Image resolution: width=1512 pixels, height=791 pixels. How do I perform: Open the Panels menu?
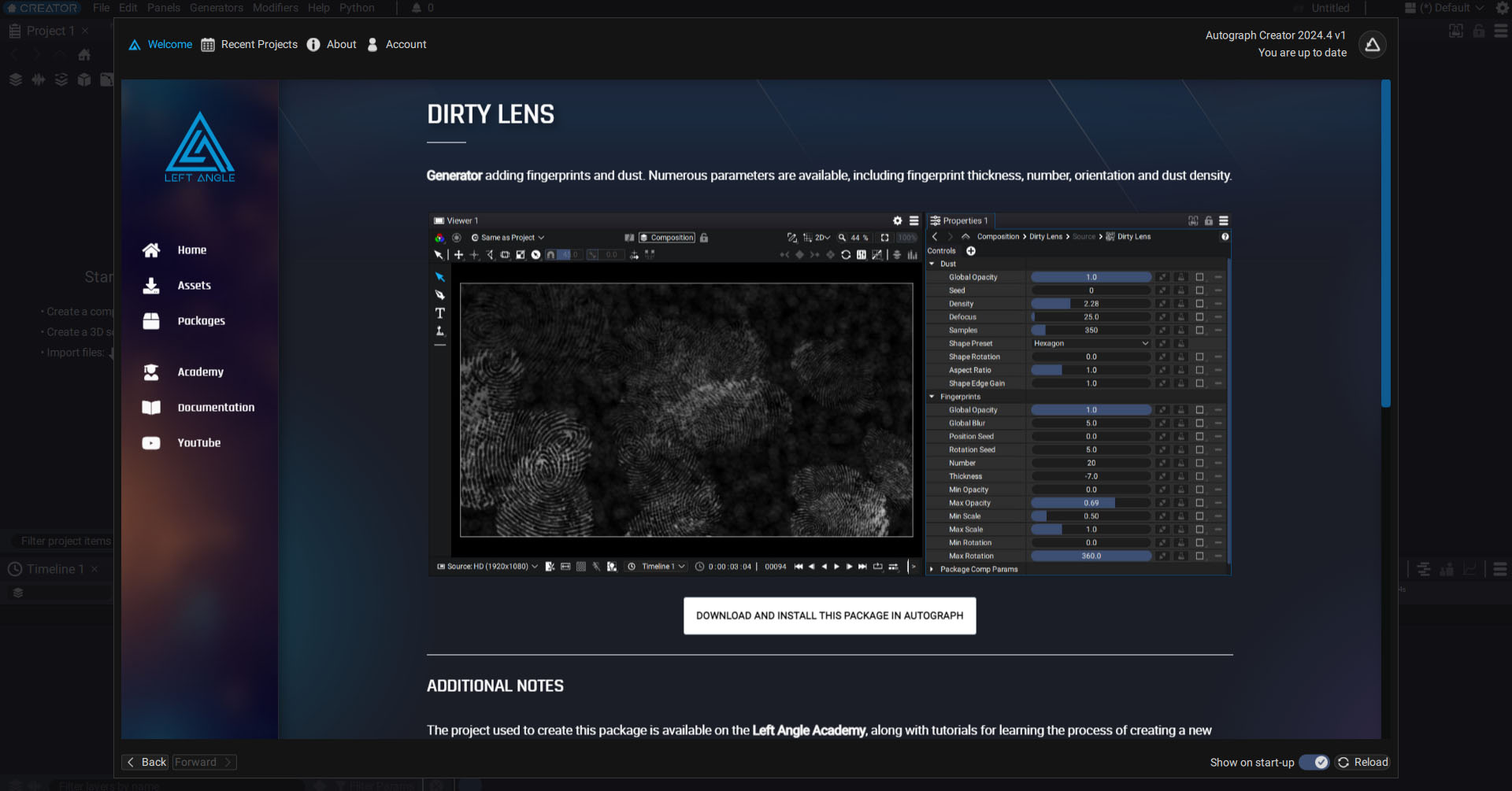coord(164,8)
